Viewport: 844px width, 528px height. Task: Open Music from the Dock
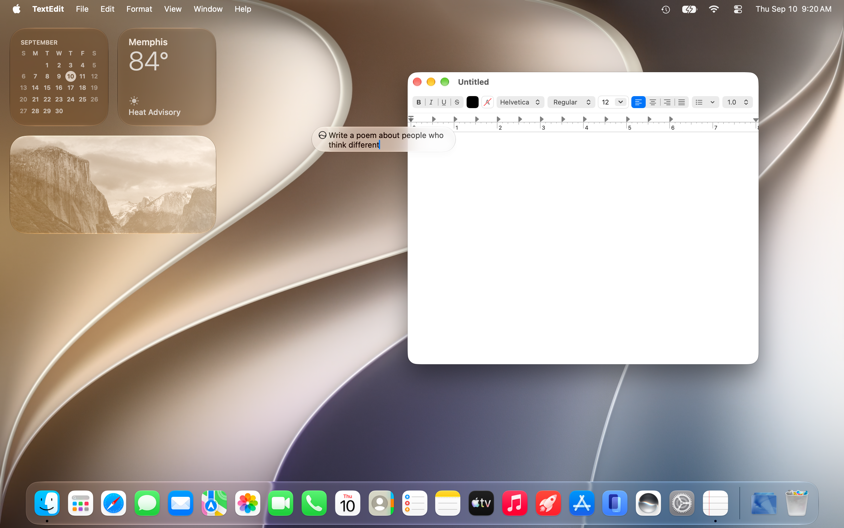pos(514,503)
